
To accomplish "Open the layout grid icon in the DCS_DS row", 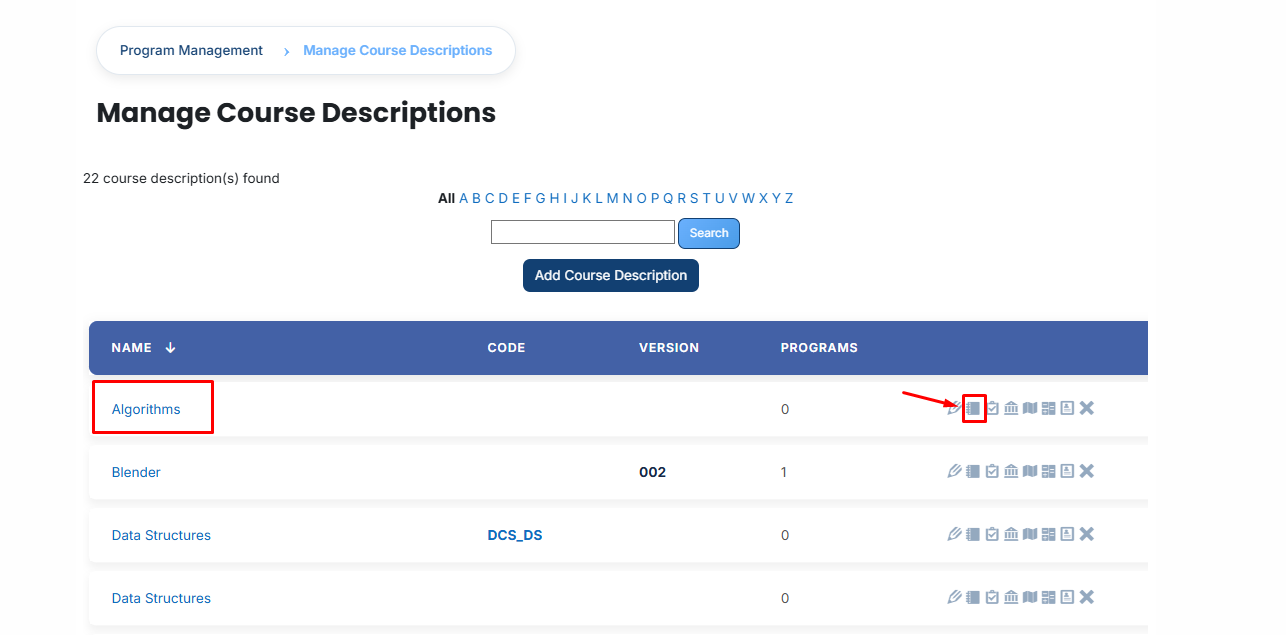I will (1049, 534).
